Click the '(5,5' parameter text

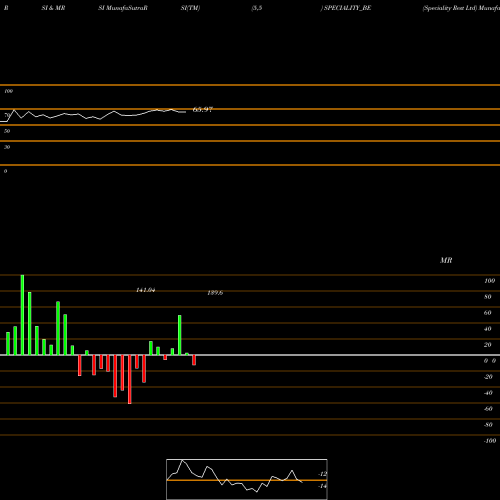point(257,8)
